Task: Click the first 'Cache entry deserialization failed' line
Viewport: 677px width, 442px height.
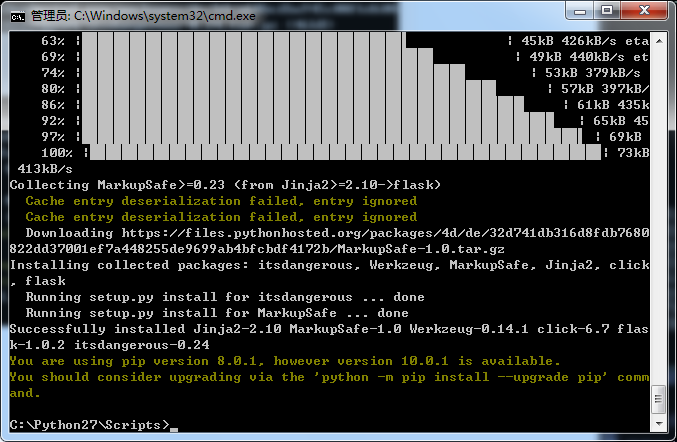Action: (221, 201)
